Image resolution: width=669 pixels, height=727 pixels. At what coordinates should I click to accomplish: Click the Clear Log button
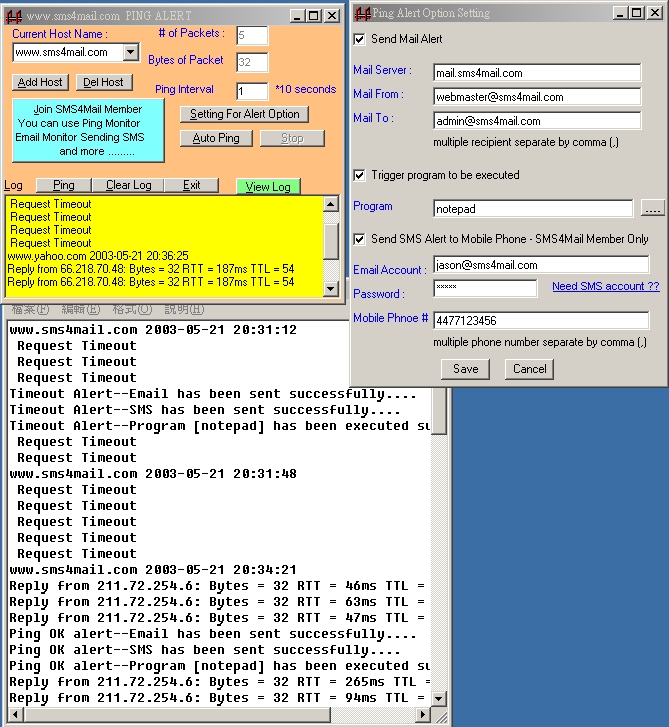pos(128,185)
